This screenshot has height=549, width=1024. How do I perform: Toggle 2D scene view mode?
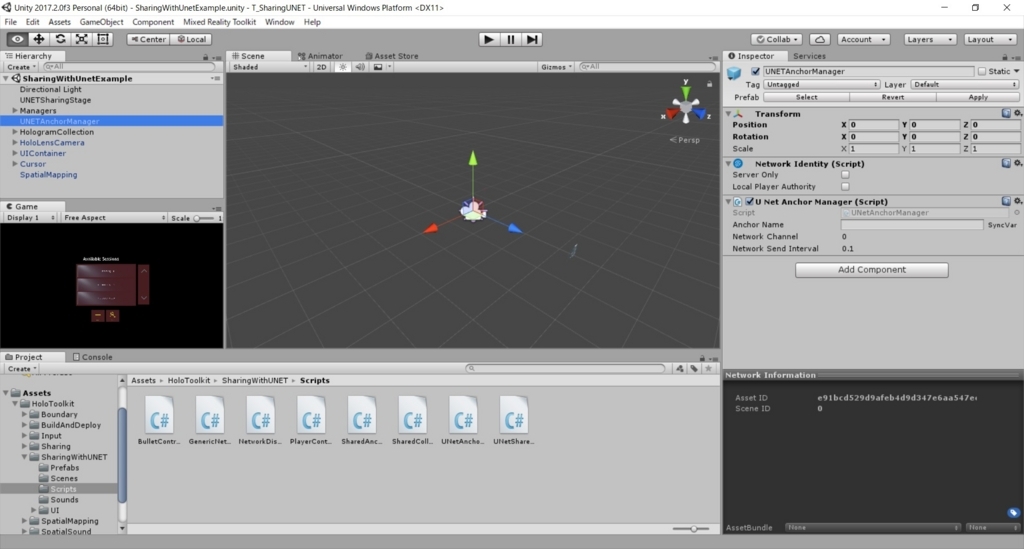click(321, 67)
